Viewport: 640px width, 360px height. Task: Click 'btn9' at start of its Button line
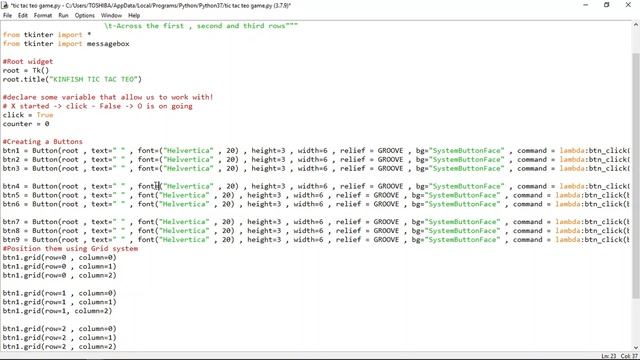[x=11, y=240]
